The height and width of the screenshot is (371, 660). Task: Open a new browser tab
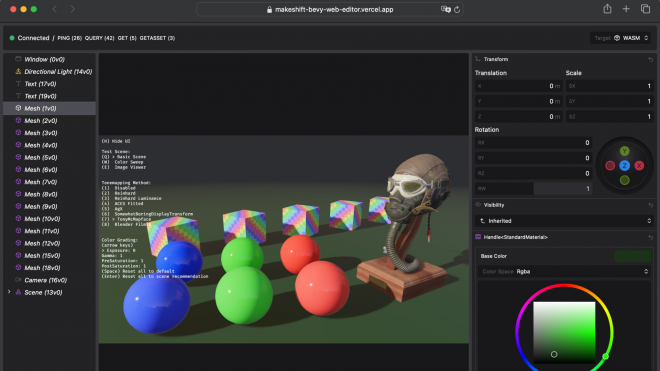click(626, 9)
